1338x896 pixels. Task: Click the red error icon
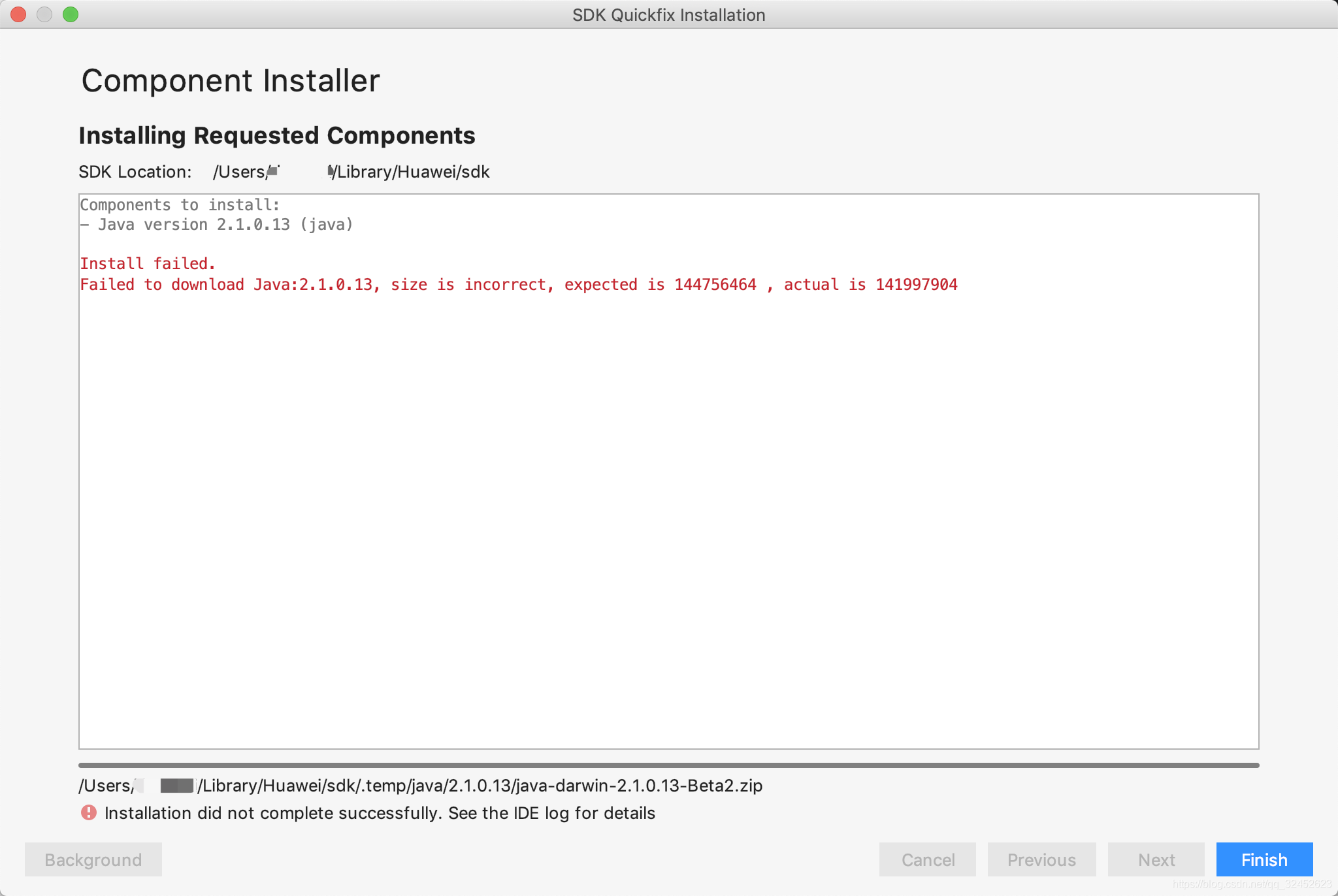88,812
